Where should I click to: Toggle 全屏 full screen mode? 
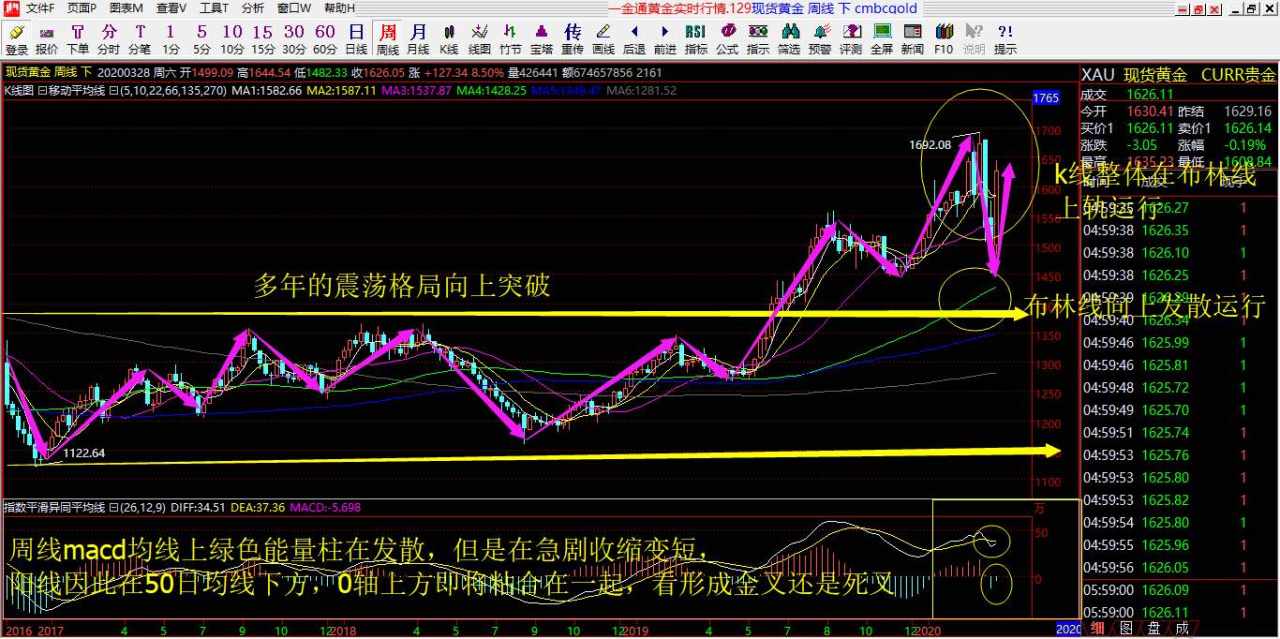(x=881, y=39)
